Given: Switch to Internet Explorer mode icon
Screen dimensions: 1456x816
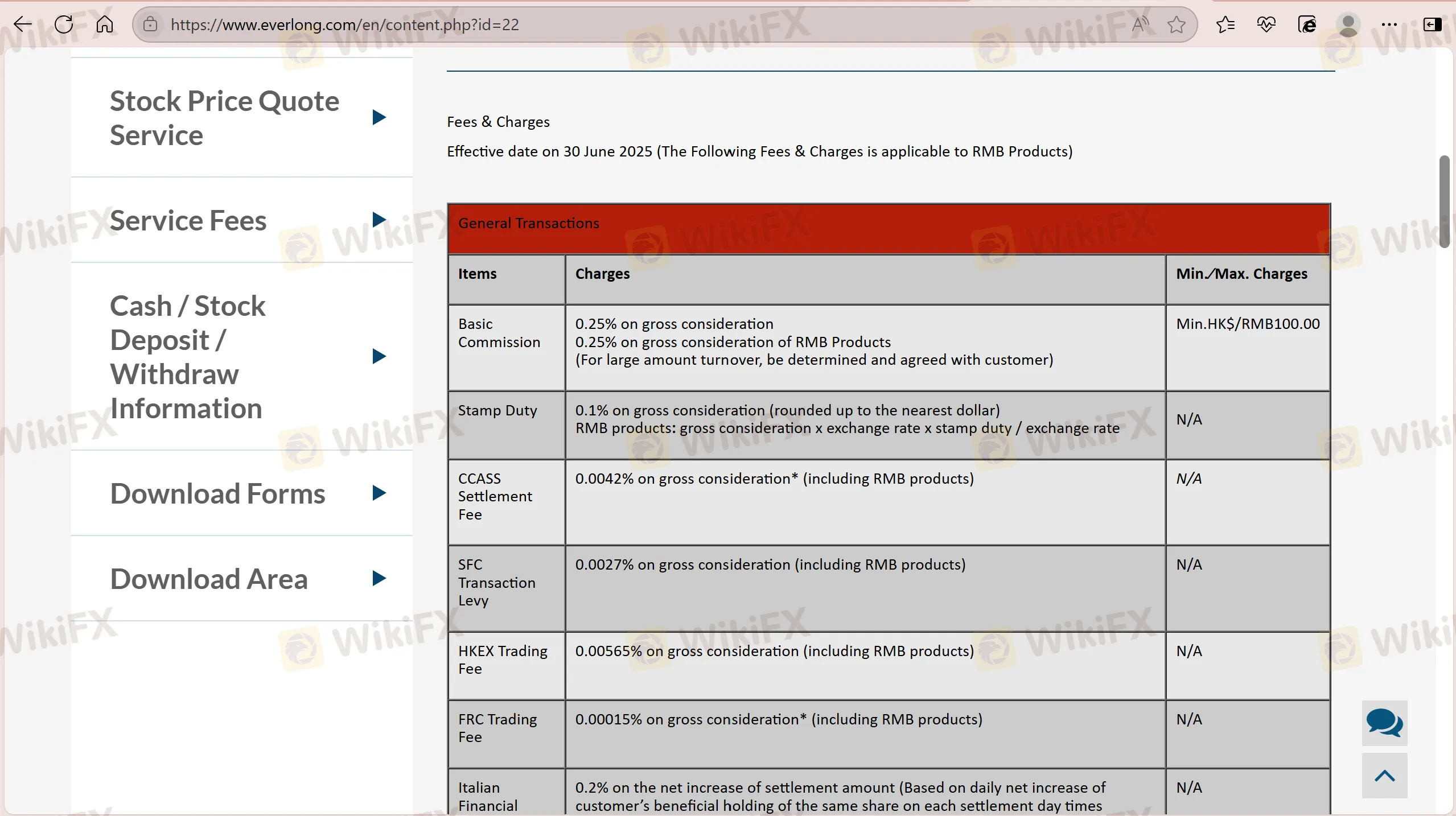Looking at the screenshot, I should [x=1307, y=24].
